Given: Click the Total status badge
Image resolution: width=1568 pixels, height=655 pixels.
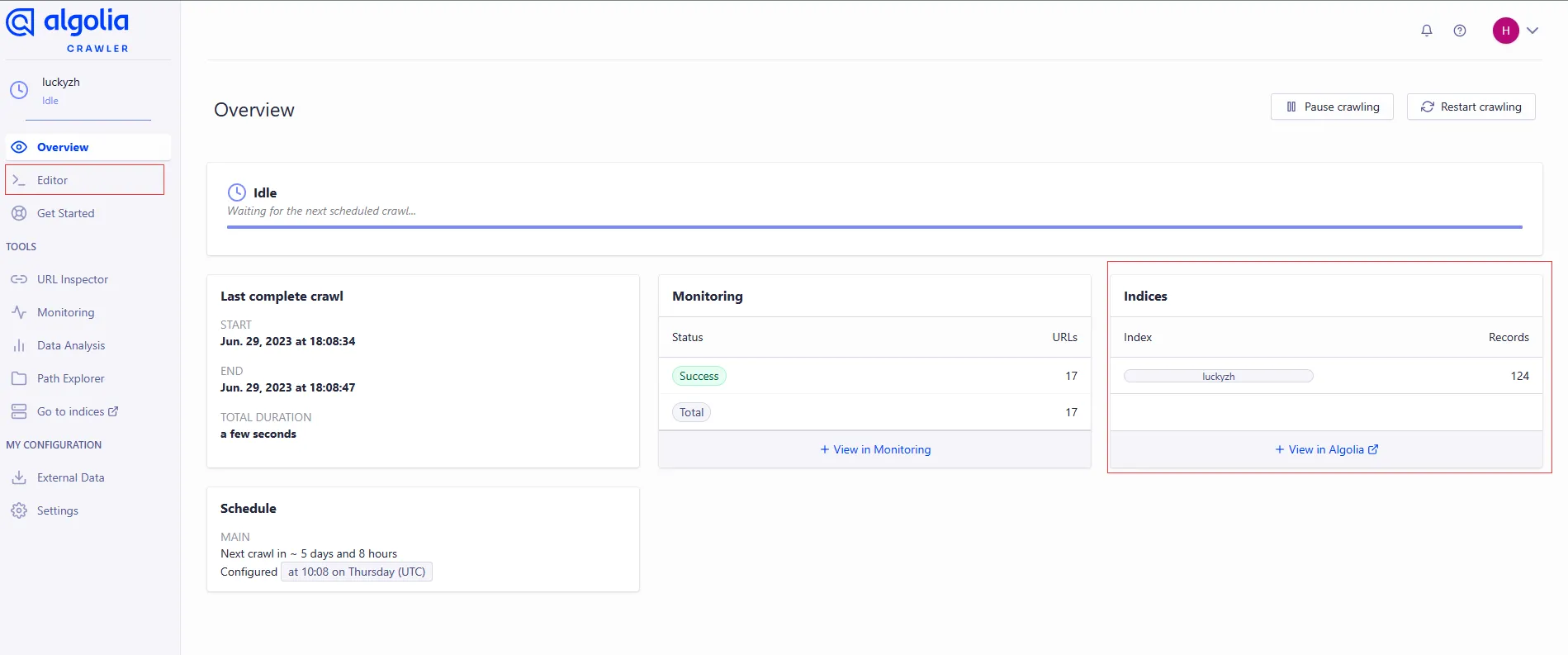Looking at the screenshot, I should tap(691, 412).
